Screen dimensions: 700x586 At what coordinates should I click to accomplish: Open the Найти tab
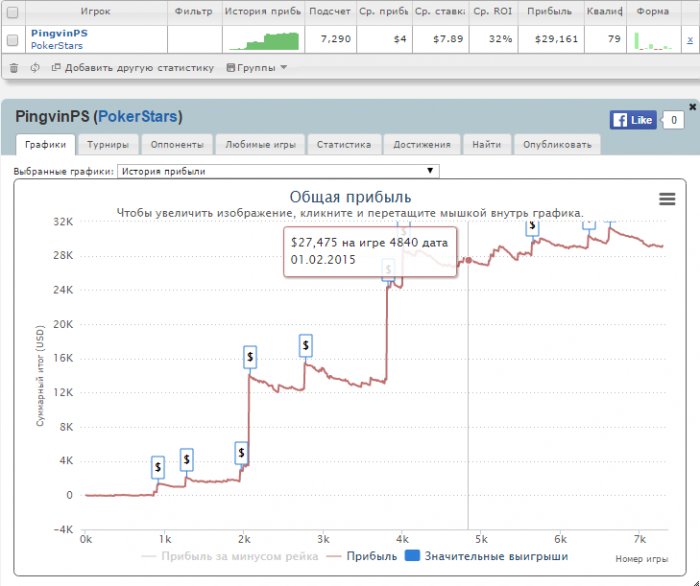pos(487,145)
